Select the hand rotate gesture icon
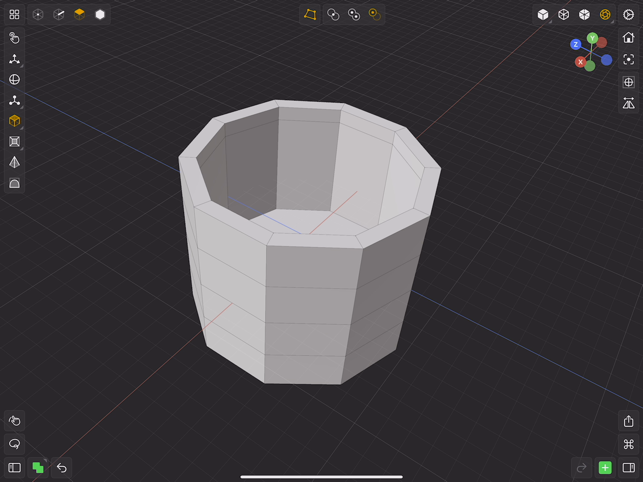The height and width of the screenshot is (482, 643). pos(14,421)
